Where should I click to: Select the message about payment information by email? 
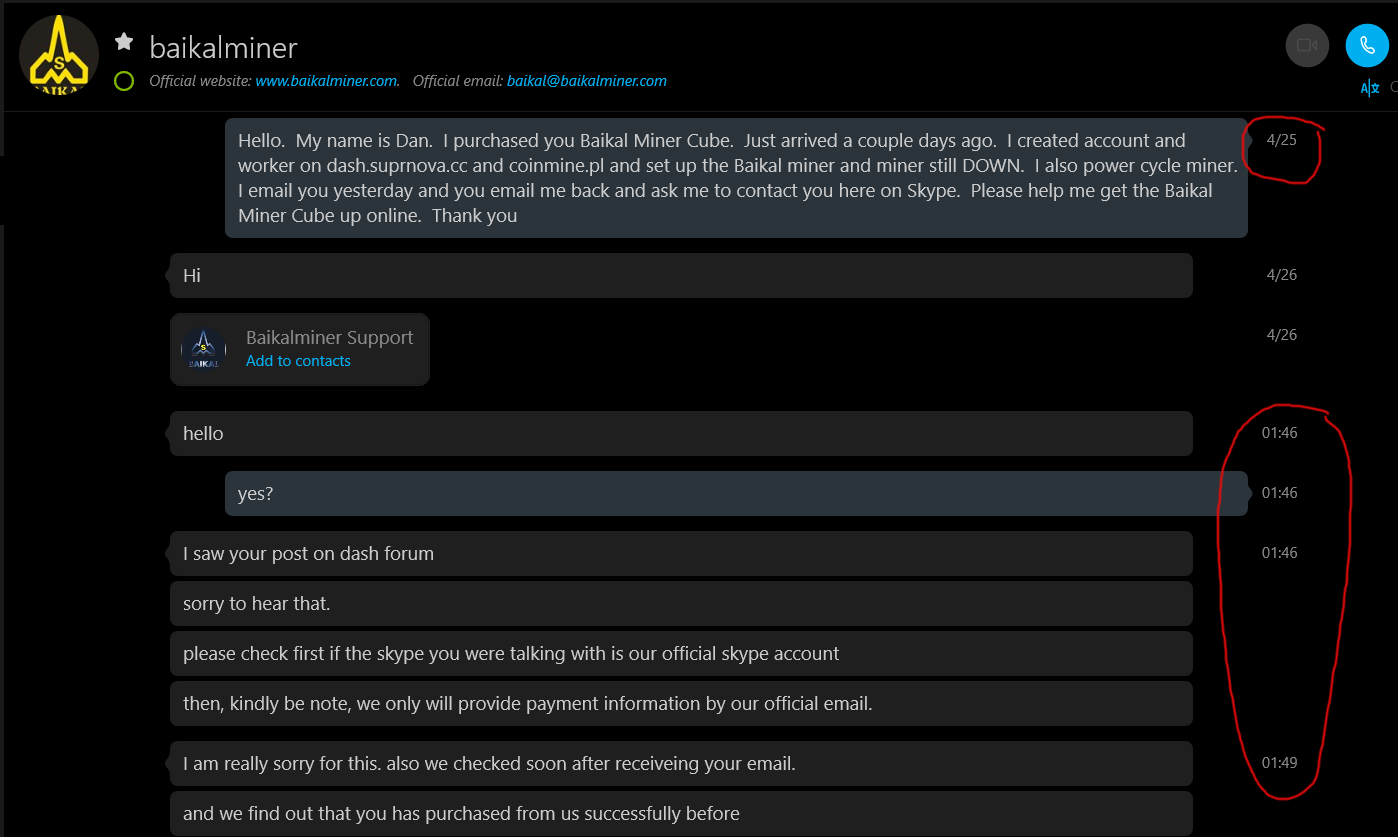click(681, 703)
